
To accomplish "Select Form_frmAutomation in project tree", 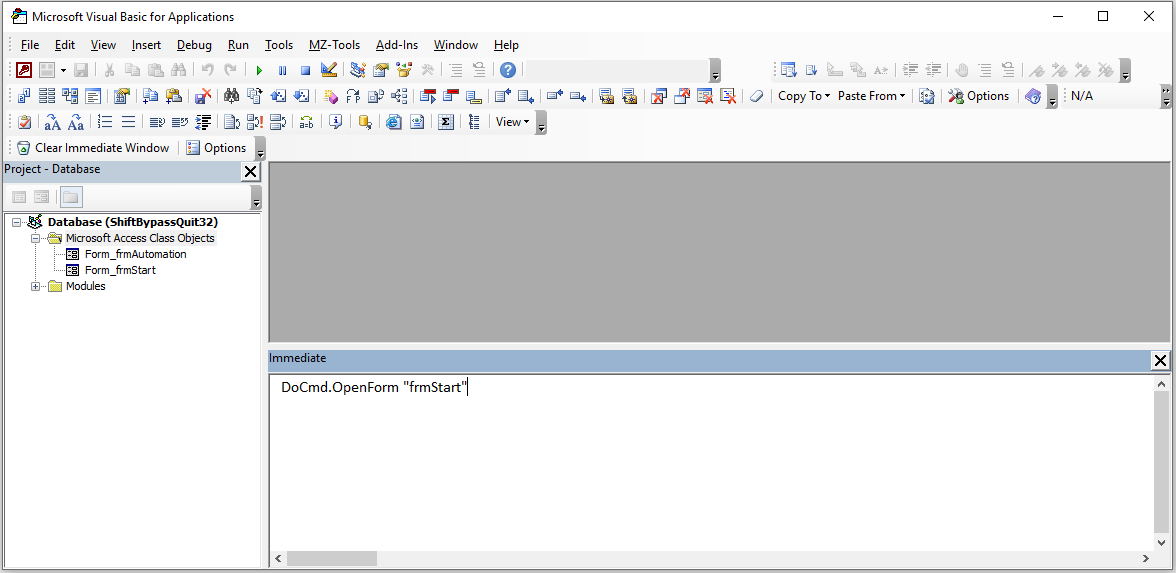I will 135,254.
